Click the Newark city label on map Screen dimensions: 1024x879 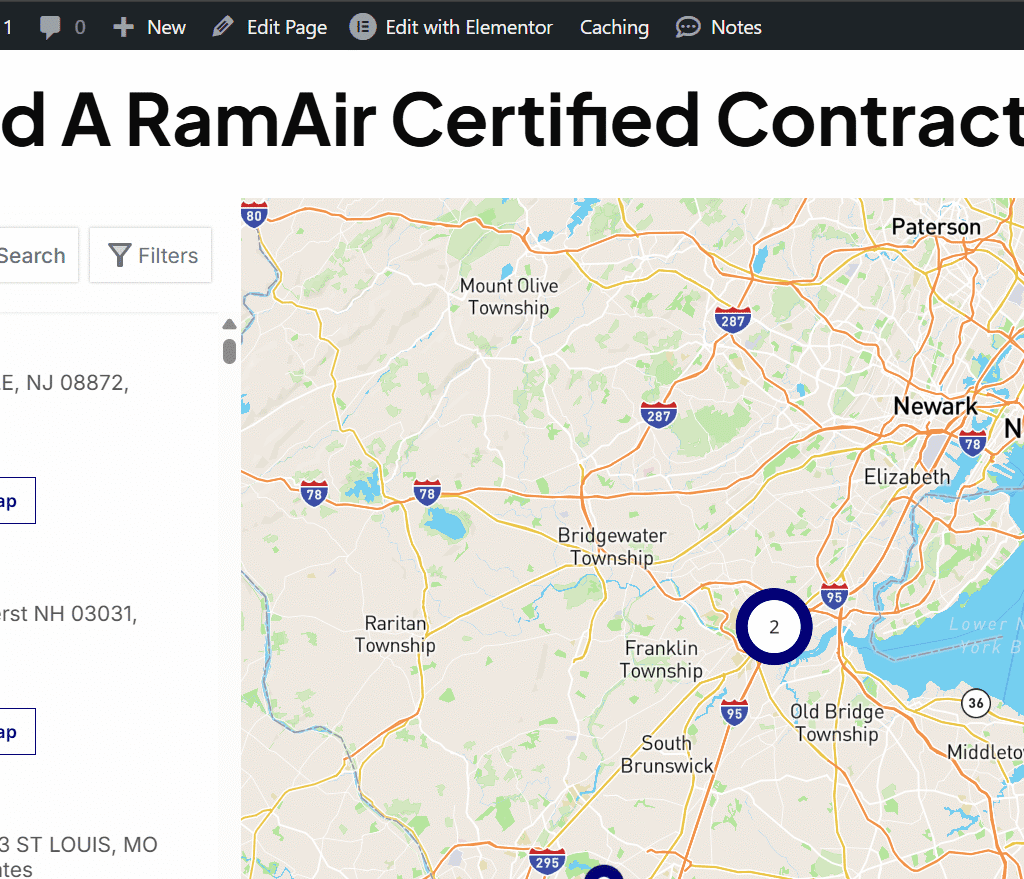coord(935,406)
